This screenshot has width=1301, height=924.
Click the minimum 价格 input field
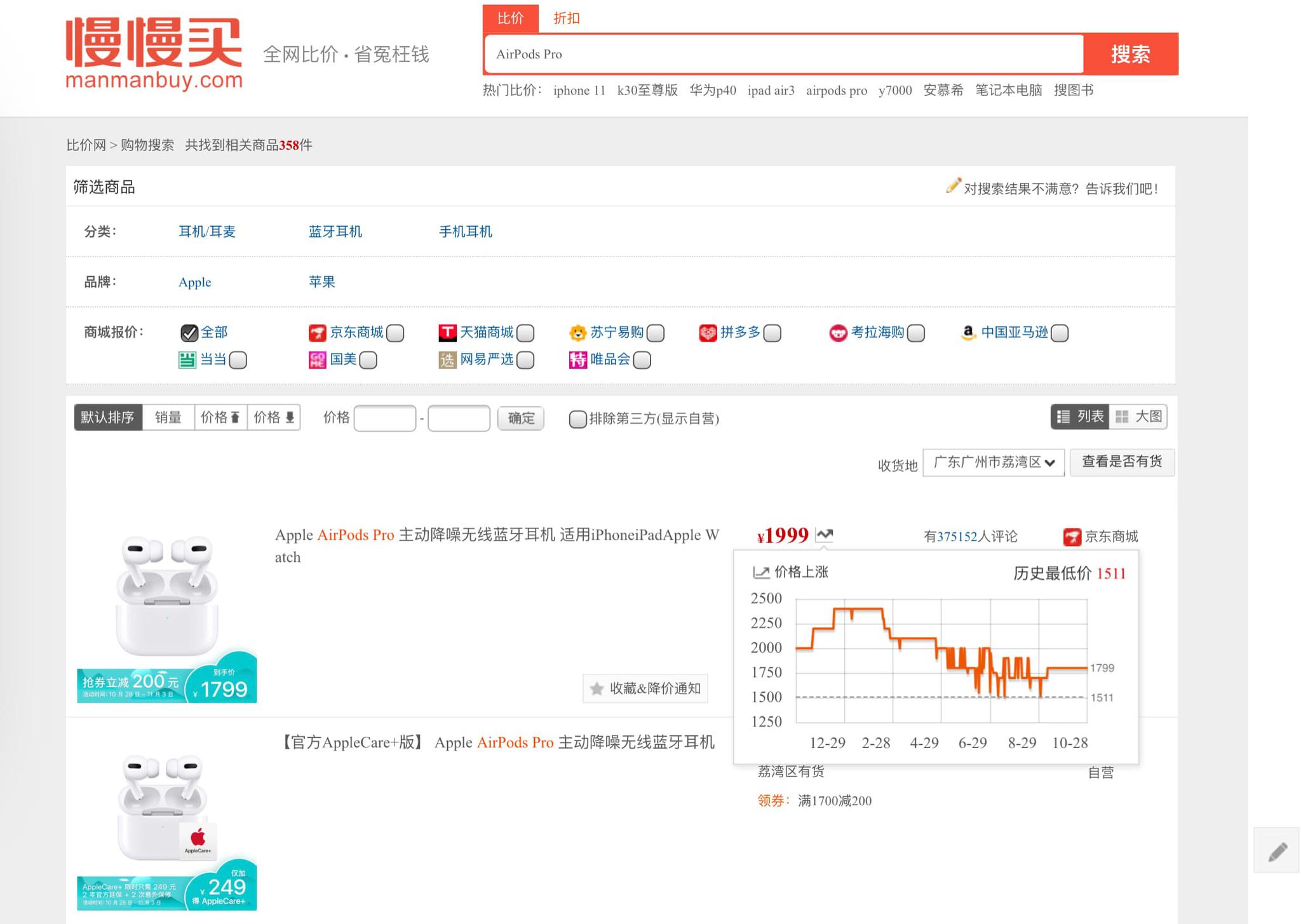click(x=384, y=418)
